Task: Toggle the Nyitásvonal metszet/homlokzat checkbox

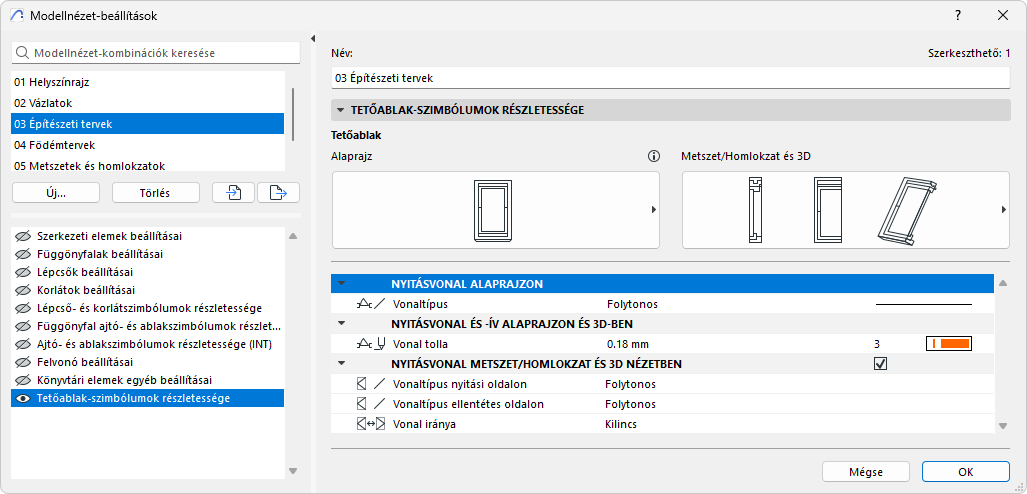Action: point(880,364)
